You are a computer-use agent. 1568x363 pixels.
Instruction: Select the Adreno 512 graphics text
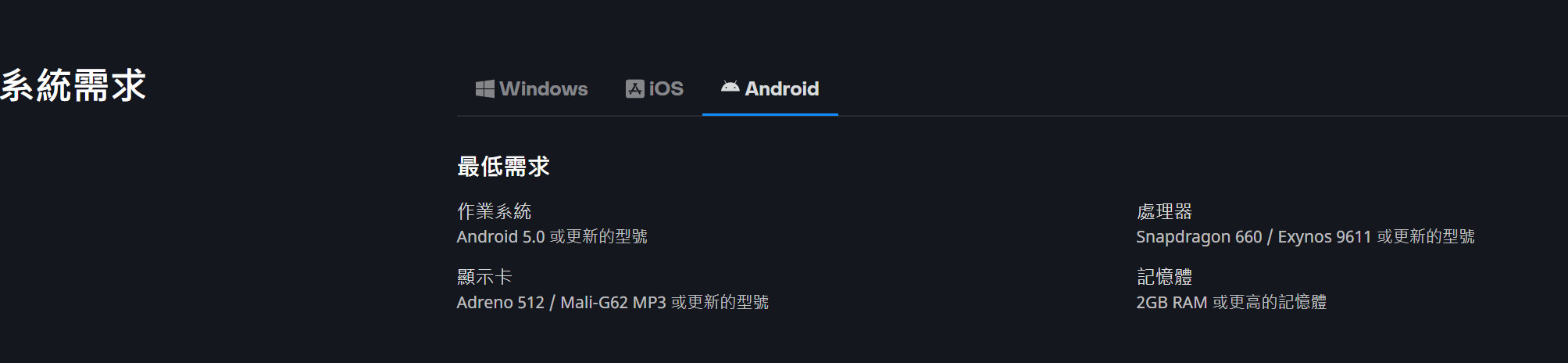(500, 302)
